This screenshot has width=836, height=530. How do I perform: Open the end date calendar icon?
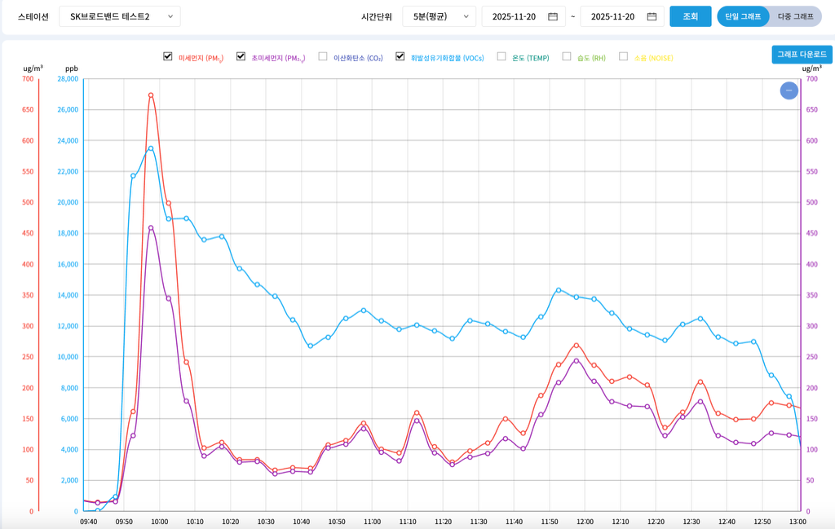point(652,17)
